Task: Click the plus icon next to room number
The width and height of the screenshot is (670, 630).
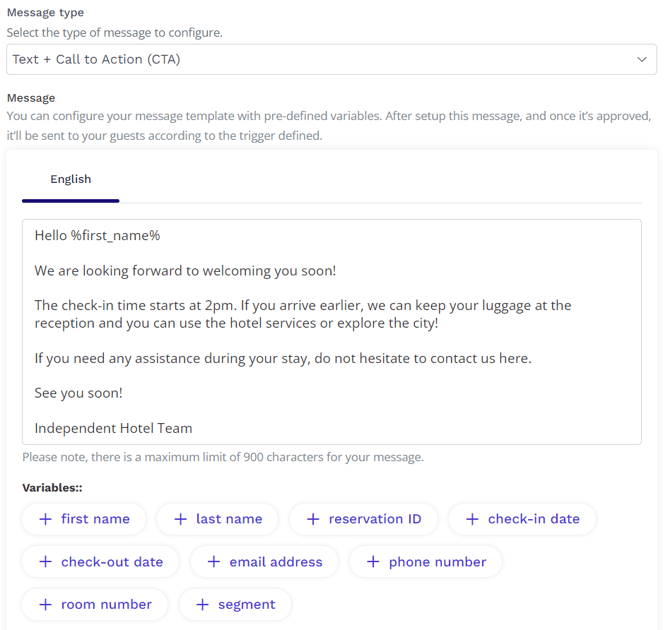Action: pos(45,604)
